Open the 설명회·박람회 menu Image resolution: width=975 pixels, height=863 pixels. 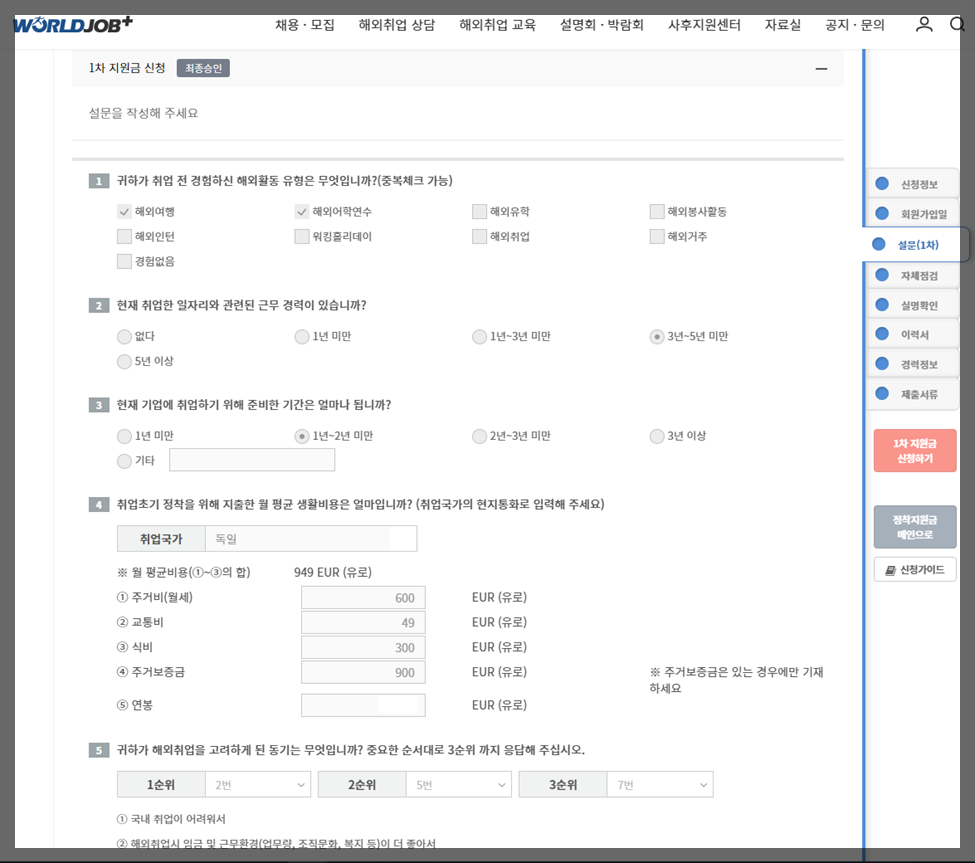point(601,25)
